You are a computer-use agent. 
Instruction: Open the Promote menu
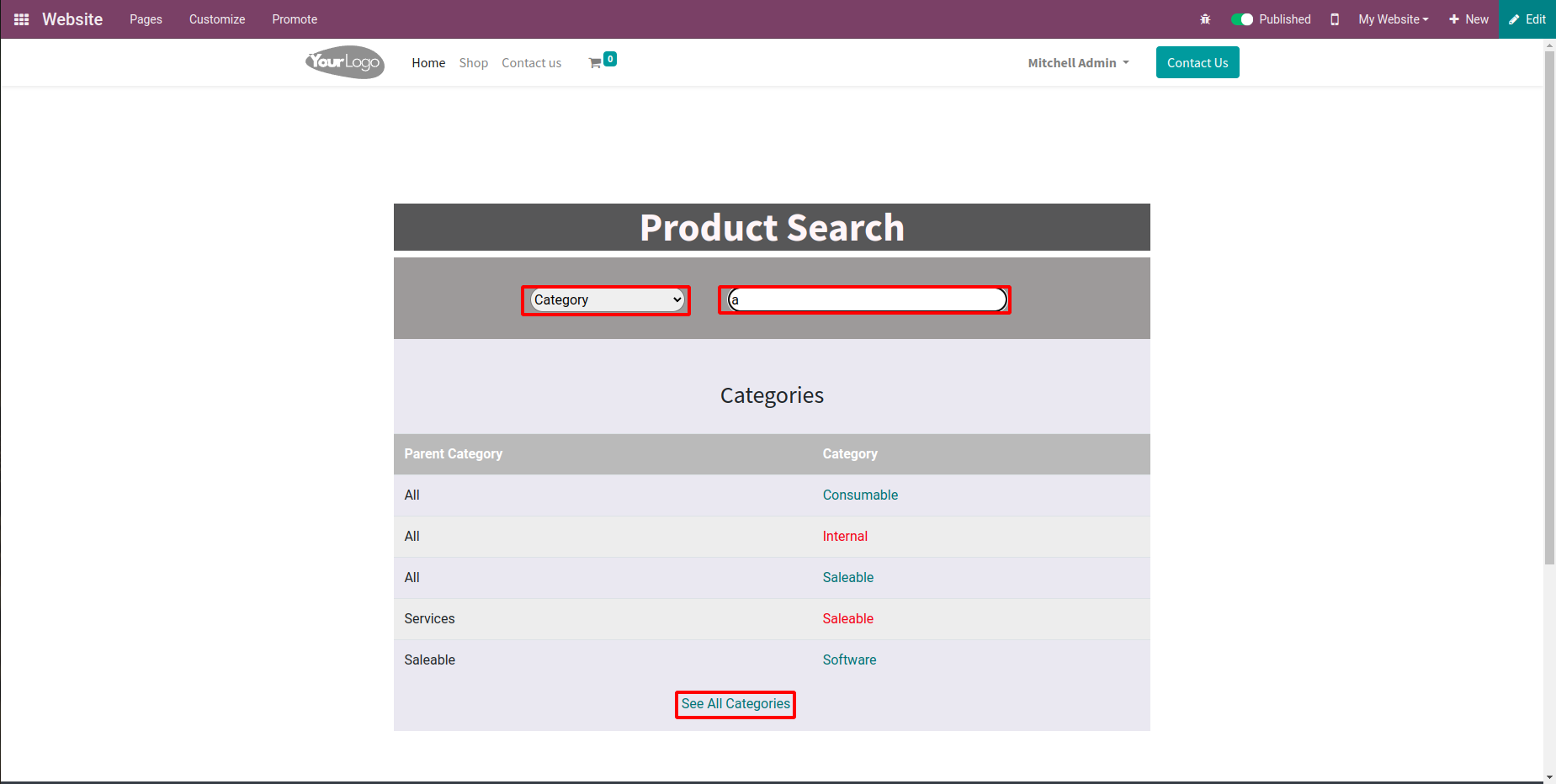[x=295, y=19]
